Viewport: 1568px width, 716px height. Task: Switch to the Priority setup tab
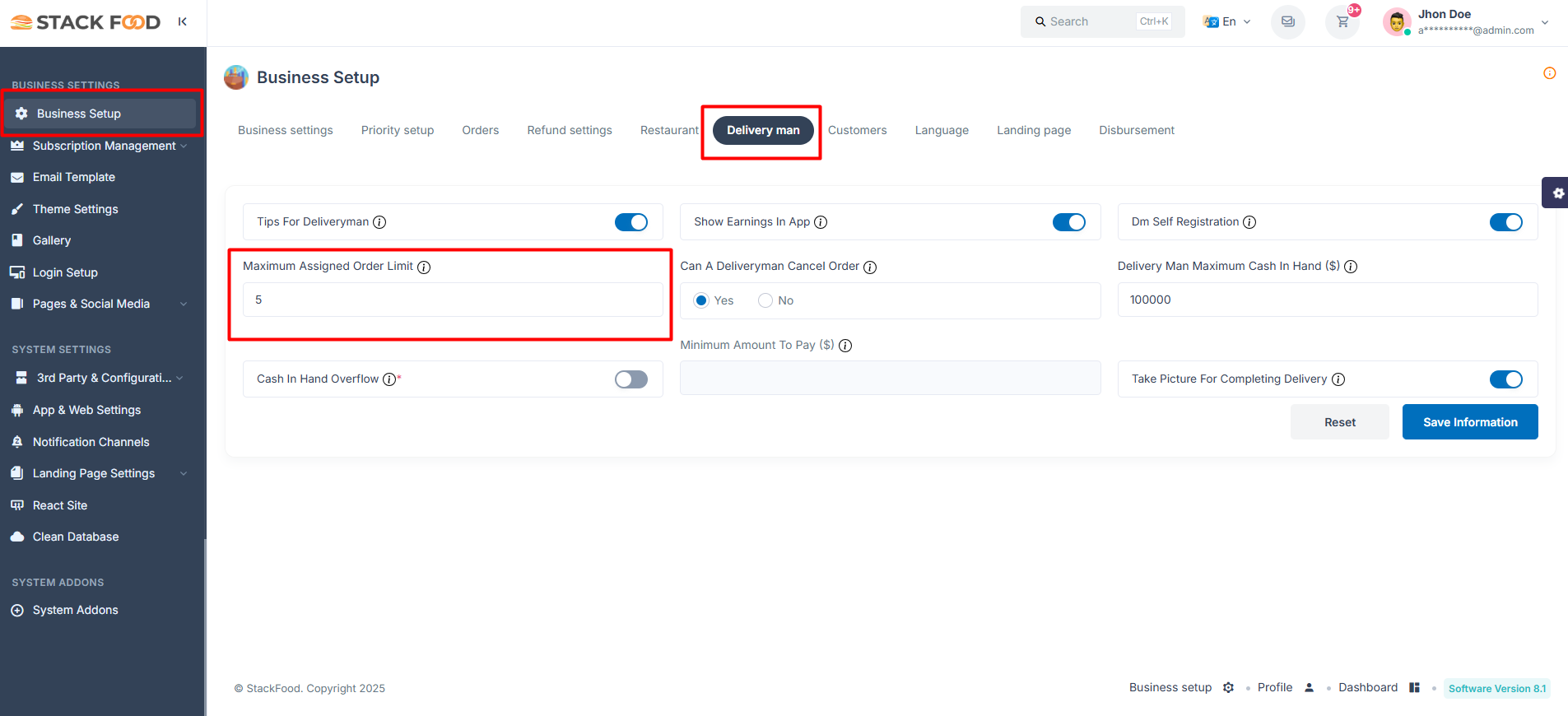point(398,130)
